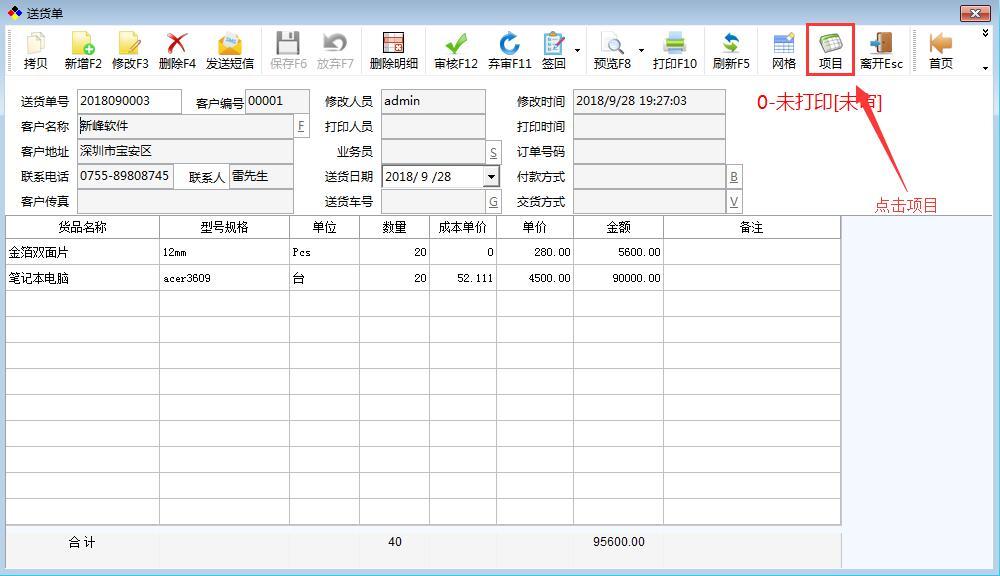Create a new record with 新增F2
This screenshot has width=1000, height=576.
83,50
